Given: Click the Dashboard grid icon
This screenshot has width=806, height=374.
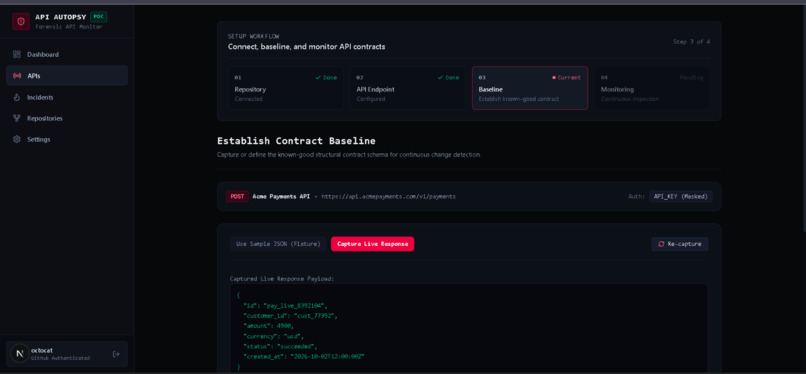Looking at the screenshot, I should point(17,54).
